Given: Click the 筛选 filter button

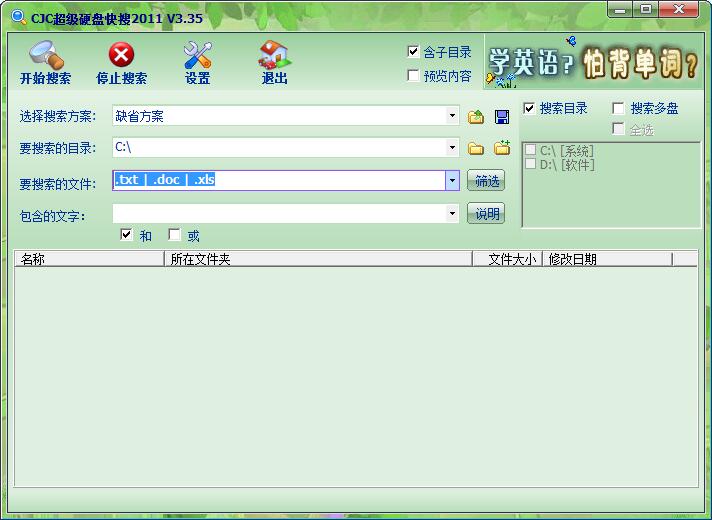Looking at the screenshot, I should pyautogui.click(x=486, y=181).
